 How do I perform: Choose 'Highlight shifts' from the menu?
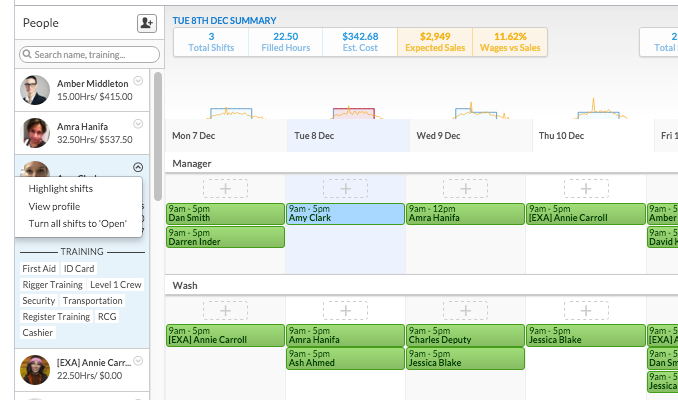(60, 188)
